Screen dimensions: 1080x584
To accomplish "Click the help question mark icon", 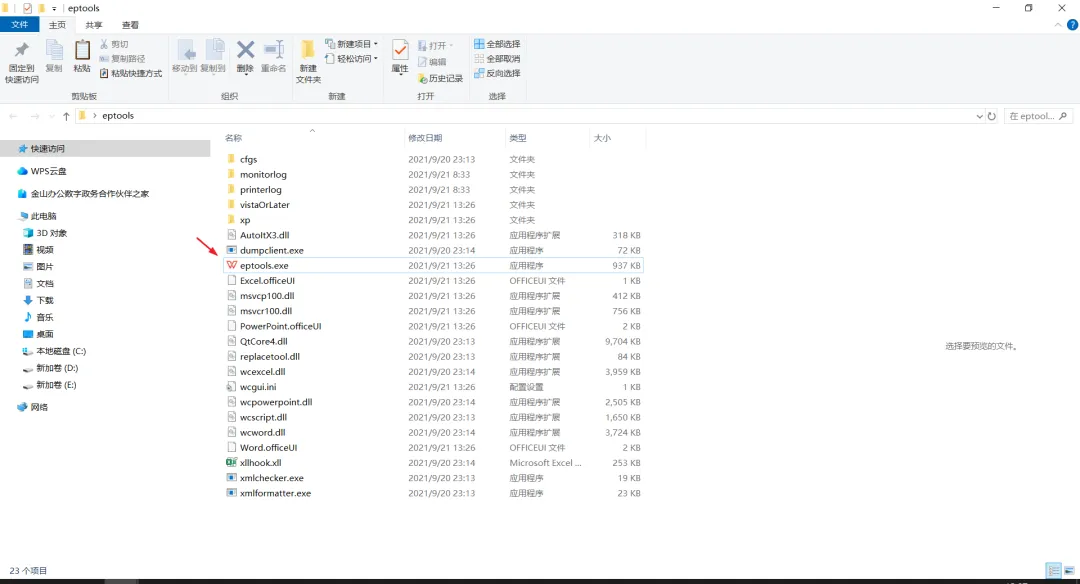I will [1072, 25].
